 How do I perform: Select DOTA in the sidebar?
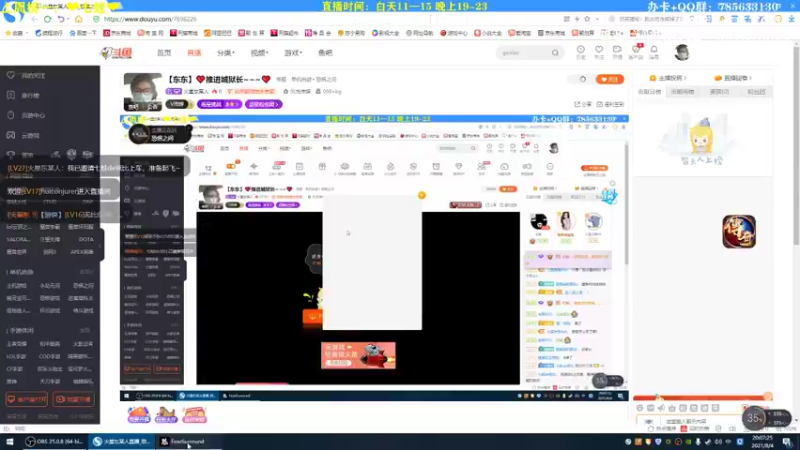(x=86, y=239)
